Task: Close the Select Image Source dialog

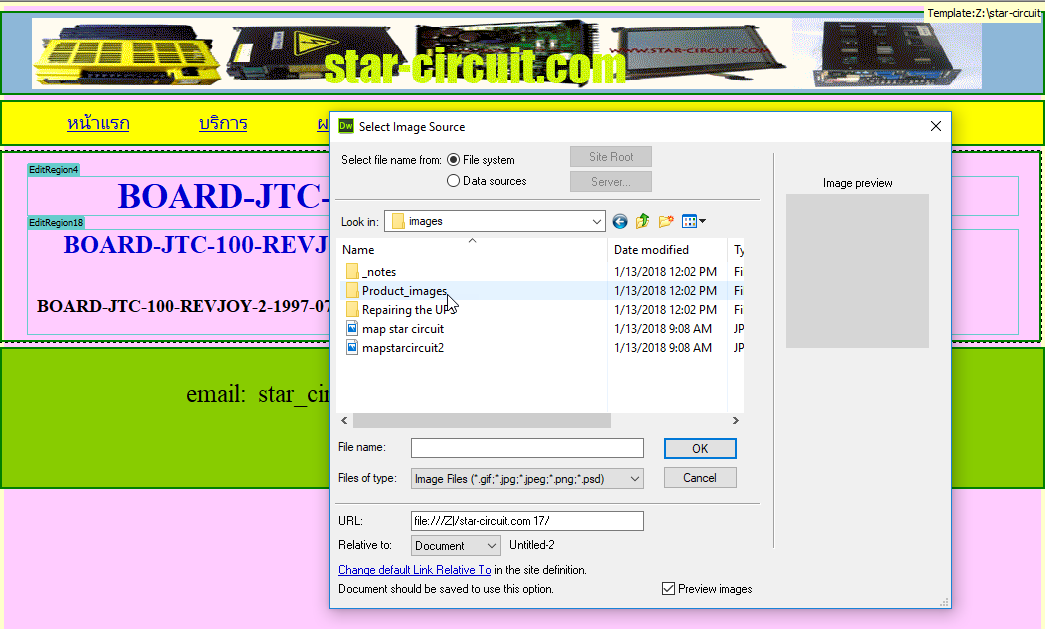Action: tap(936, 126)
